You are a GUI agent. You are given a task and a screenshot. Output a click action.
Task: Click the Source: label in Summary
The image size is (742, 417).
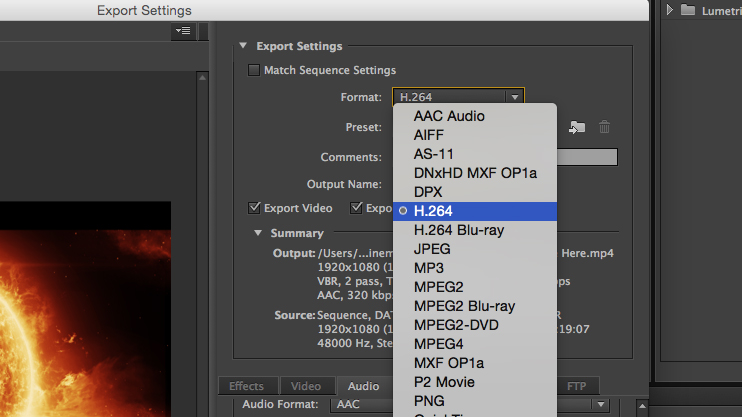point(294,315)
